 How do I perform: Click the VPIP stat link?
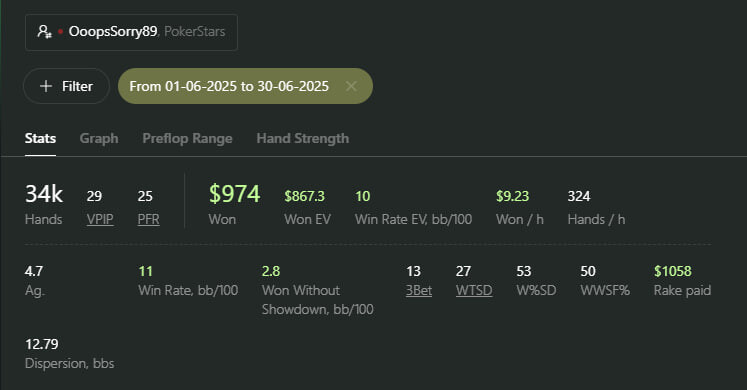tap(100, 220)
